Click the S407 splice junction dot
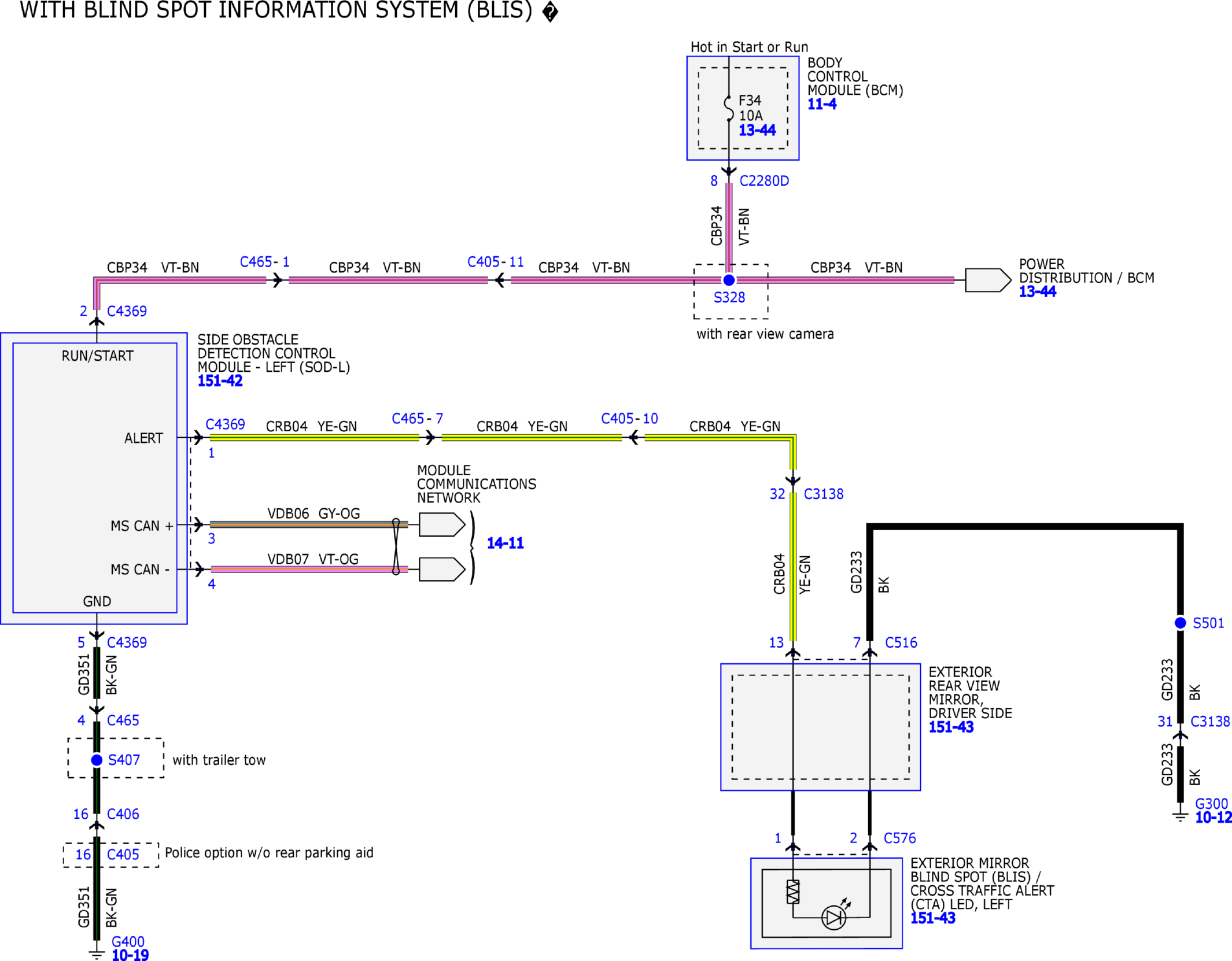 pos(97,760)
